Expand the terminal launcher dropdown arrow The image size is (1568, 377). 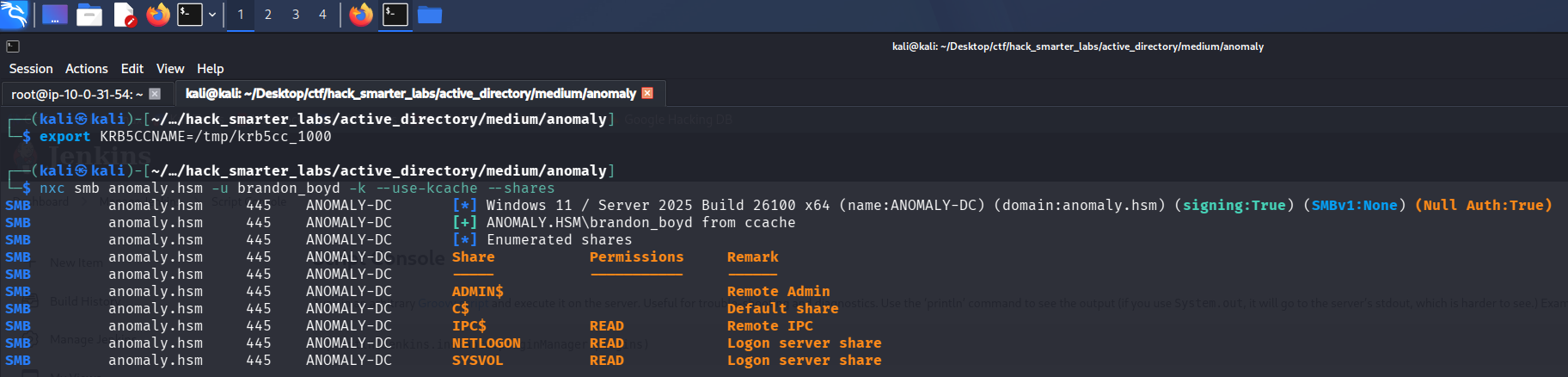click(212, 15)
